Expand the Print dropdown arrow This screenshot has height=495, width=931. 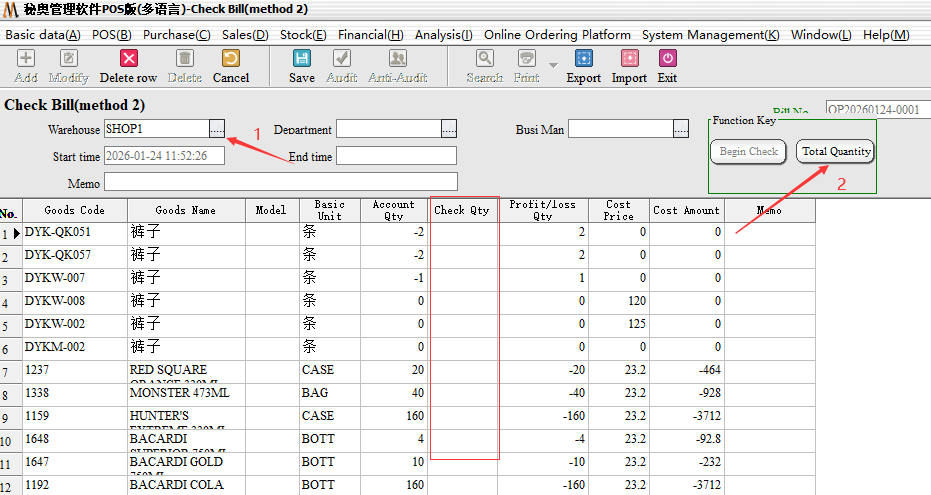553,65
